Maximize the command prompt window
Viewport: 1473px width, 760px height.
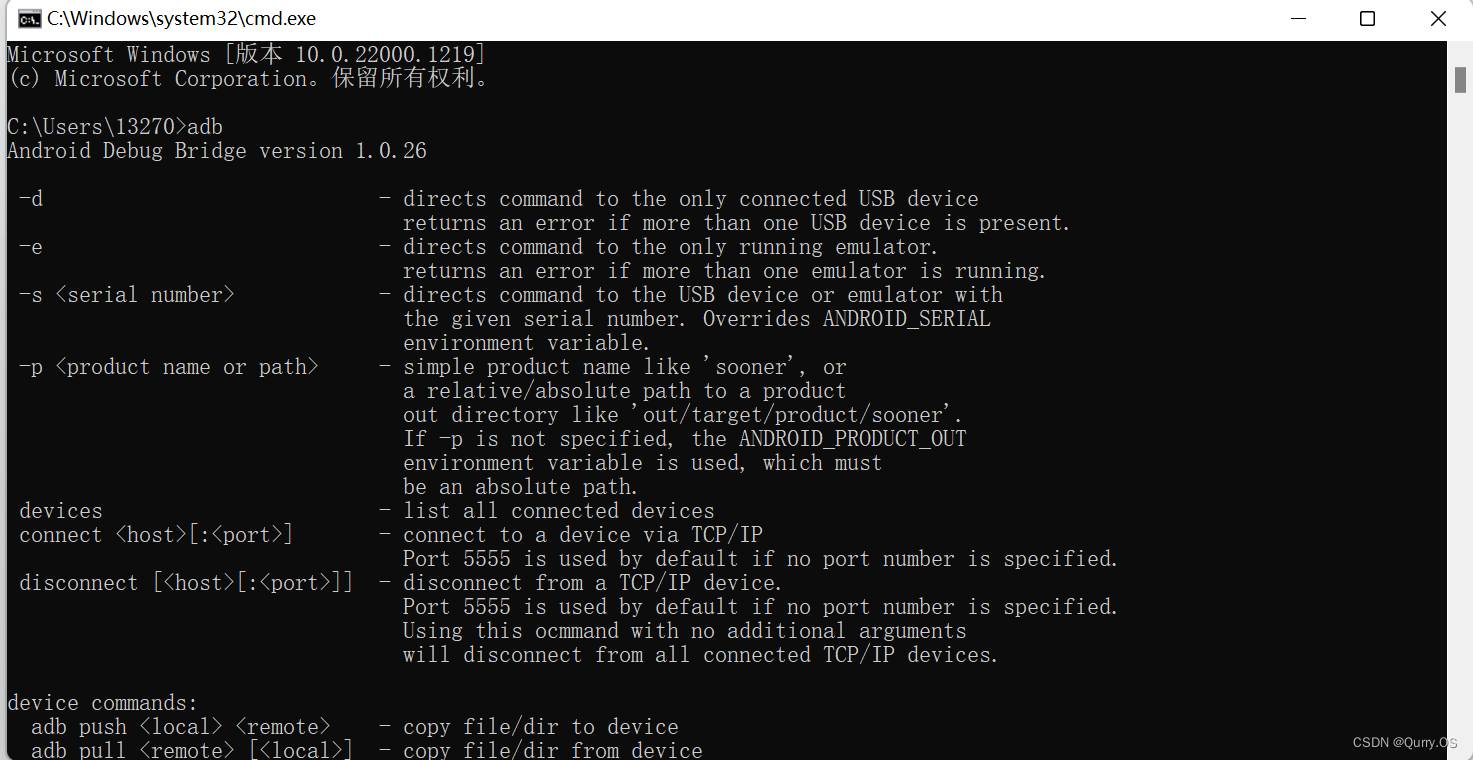[x=1367, y=18]
